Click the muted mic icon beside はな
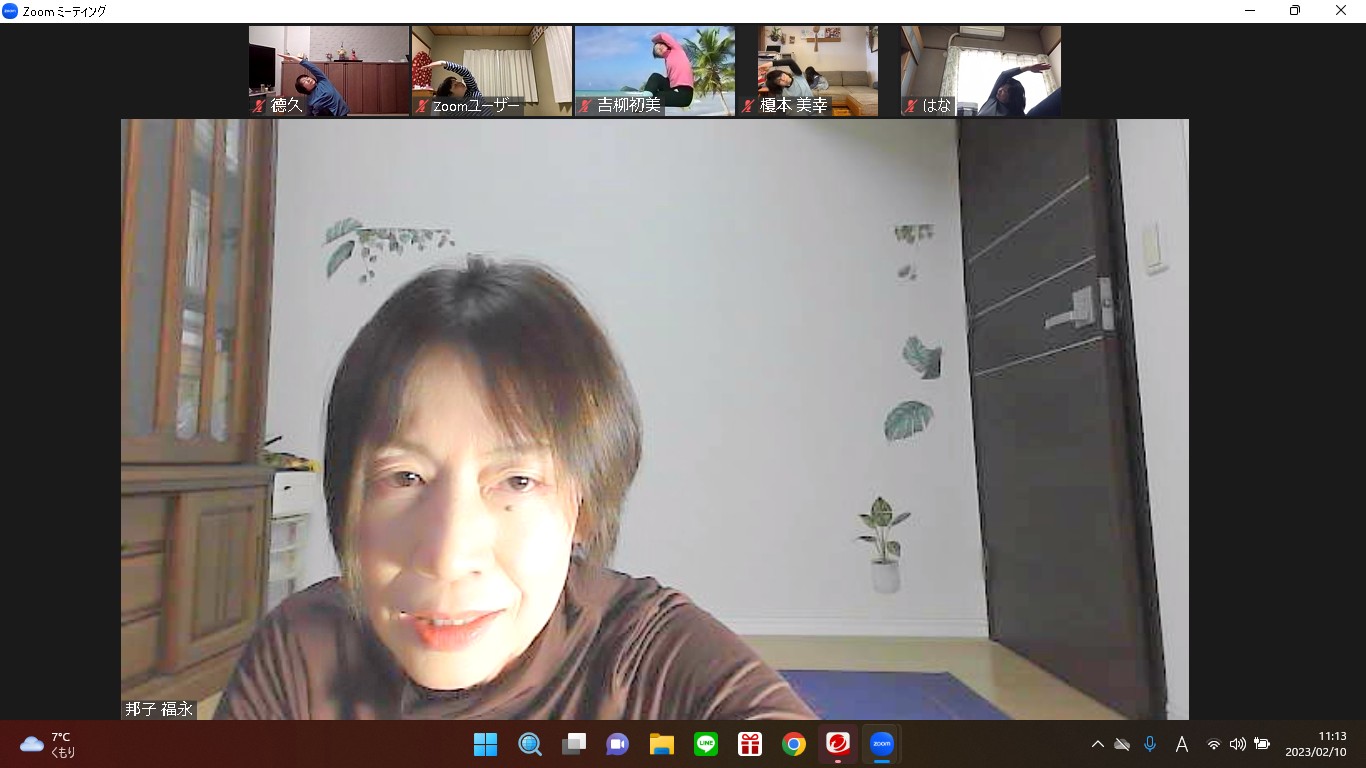Image resolution: width=1366 pixels, height=768 pixels. click(x=911, y=106)
